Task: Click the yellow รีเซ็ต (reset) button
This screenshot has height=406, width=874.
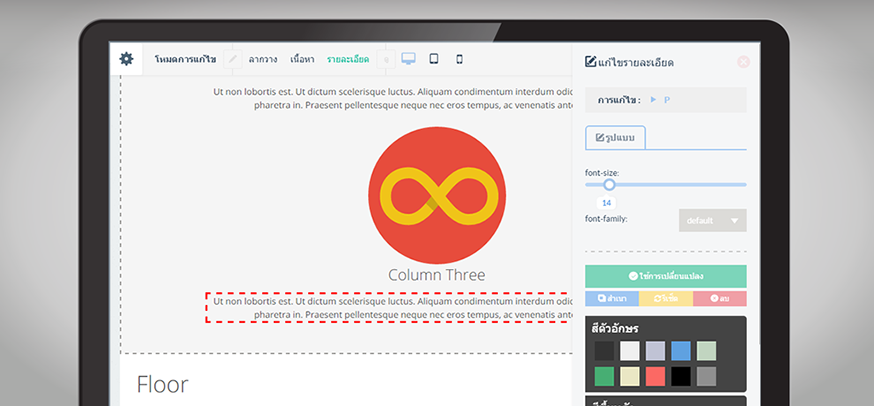Action: point(665,299)
